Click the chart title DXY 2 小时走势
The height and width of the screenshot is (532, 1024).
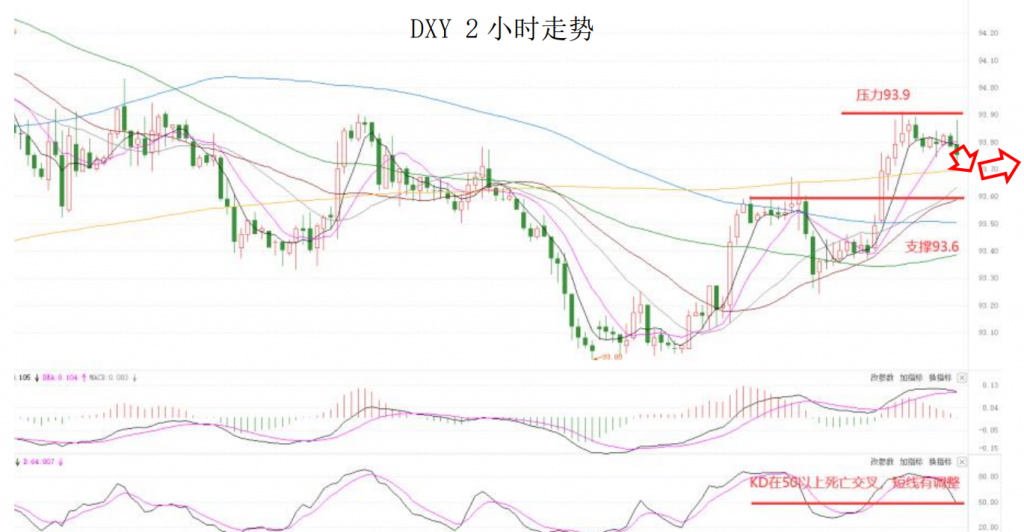(x=502, y=29)
